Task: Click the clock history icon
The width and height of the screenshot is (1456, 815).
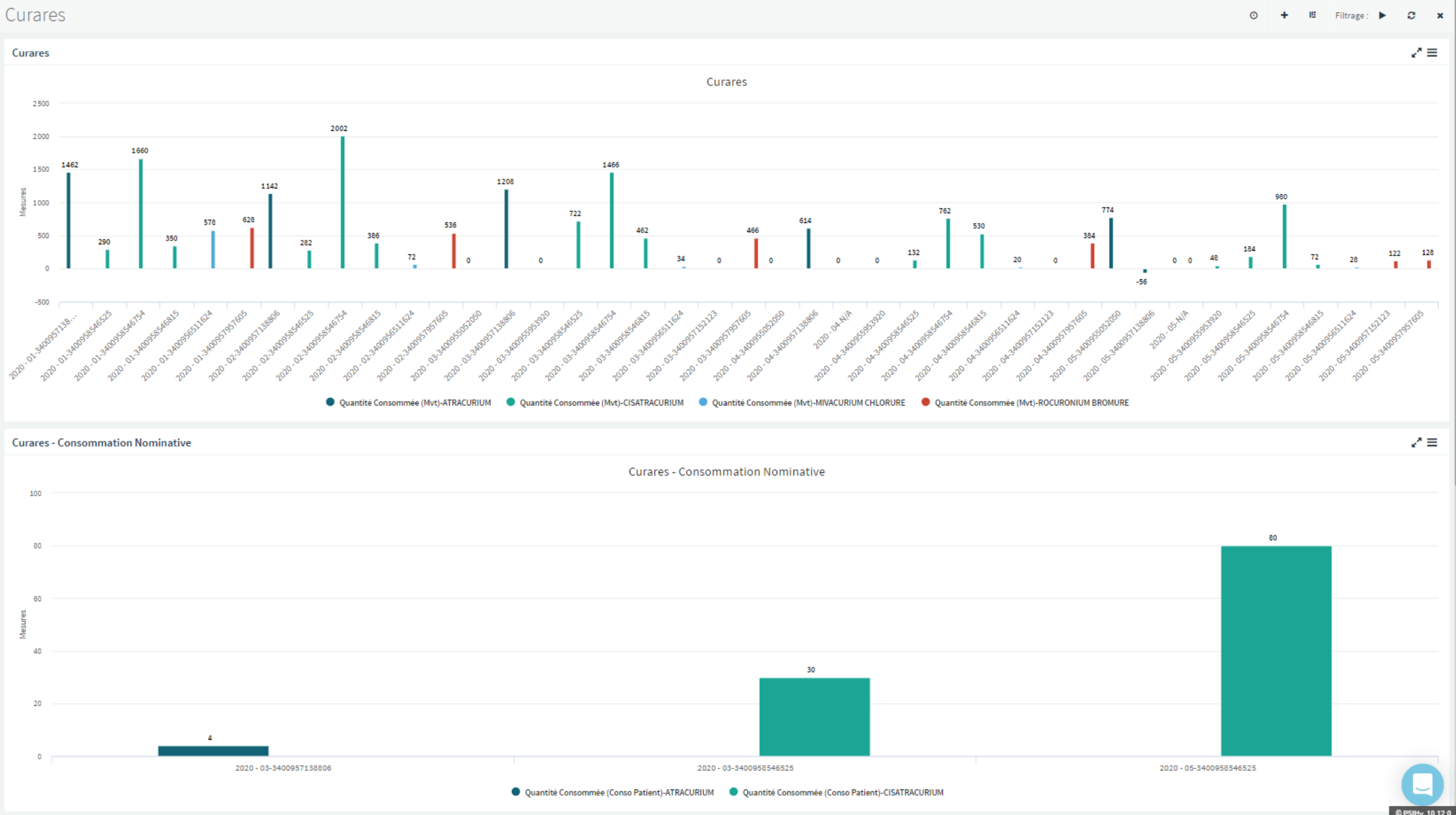Action: click(x=1254, y=16)
